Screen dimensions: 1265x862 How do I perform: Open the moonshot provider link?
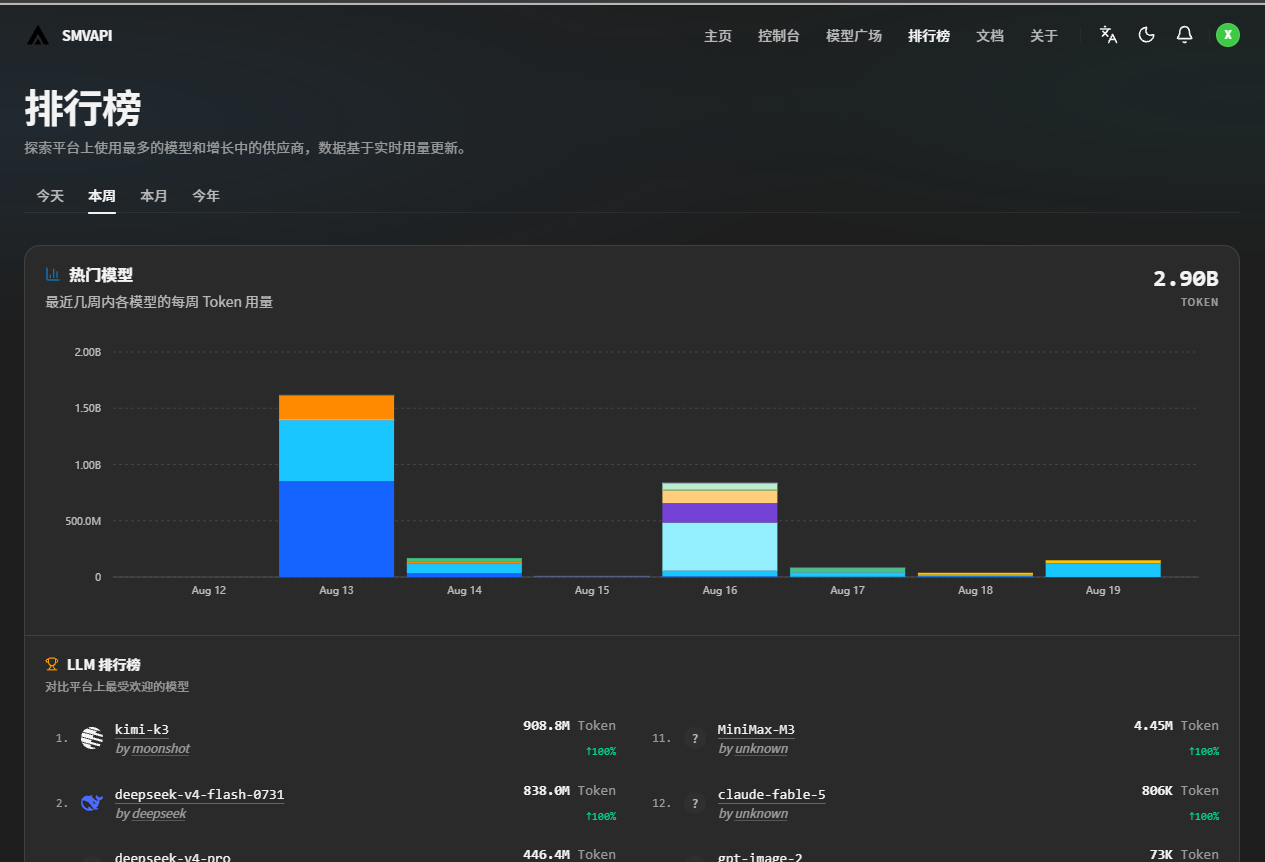coord(160,748)
